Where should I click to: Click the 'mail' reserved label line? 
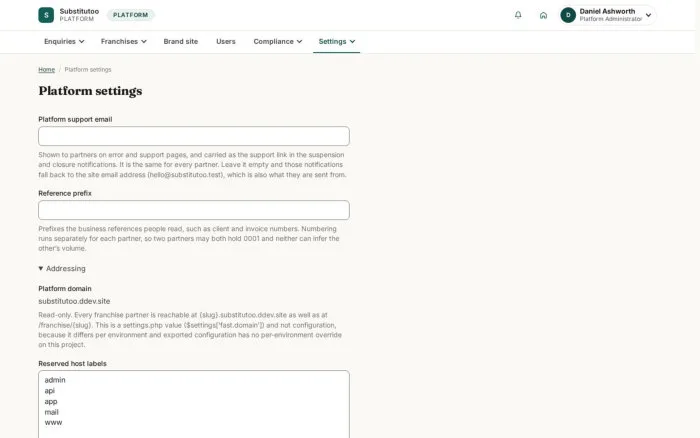coord(51,412)
